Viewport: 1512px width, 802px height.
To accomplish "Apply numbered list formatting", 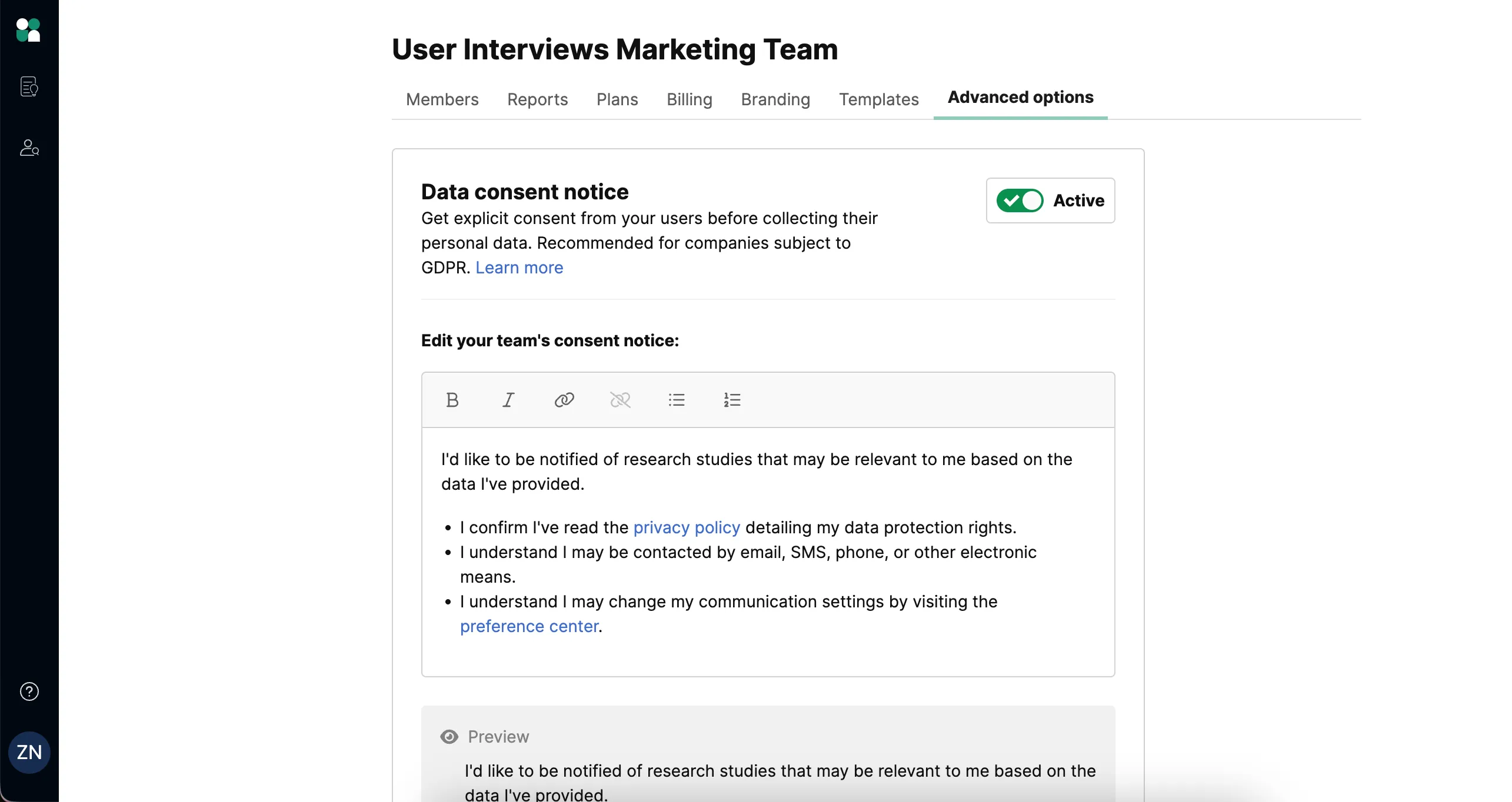I will click(732, 400).
